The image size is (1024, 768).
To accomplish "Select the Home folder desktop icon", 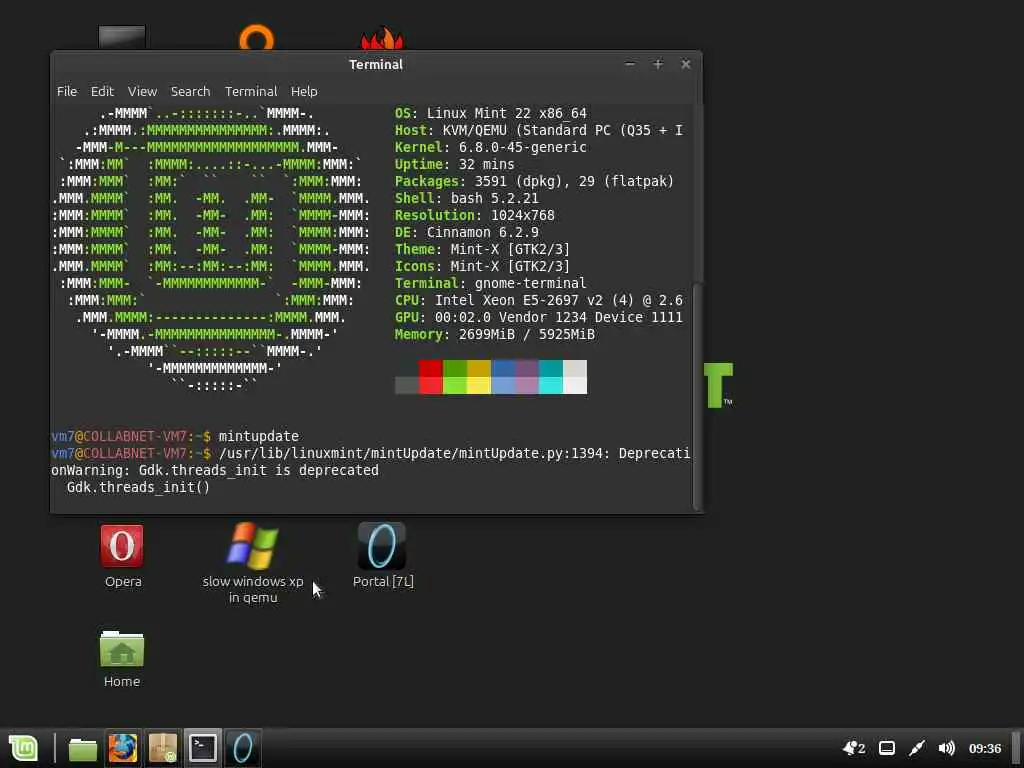I will point(122,658).
